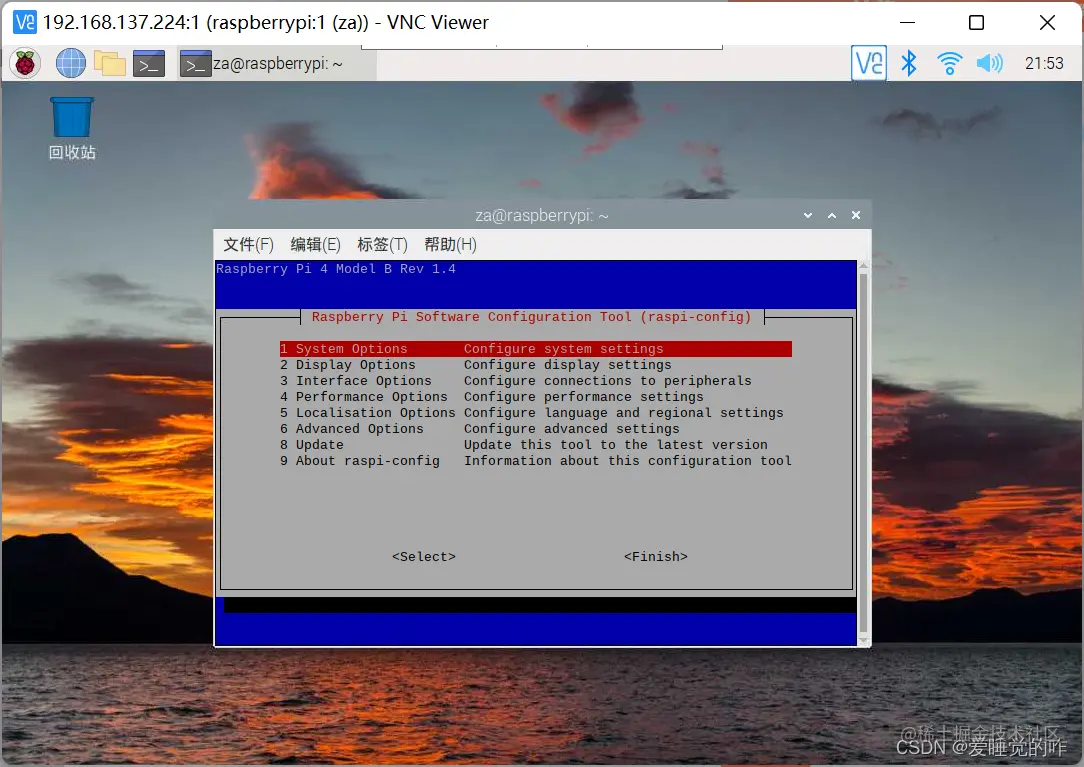Click 'Raspberry Pi 4 Model B Rev 1.4' text
Image resolution: width=1084 pixels, height=767 pixels.
pos(336,268)
